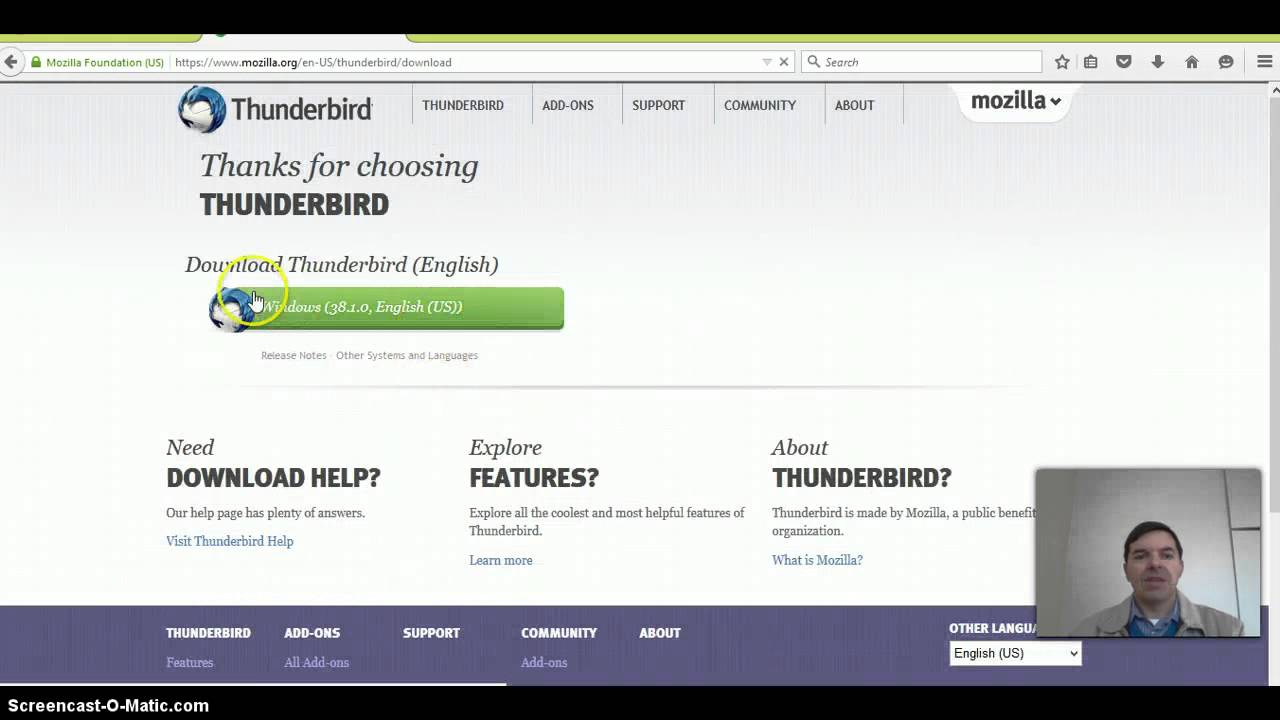Click footer ADD-ONS heading
This screenshot has height=720, width=1280.
click(x=312, y=633)
